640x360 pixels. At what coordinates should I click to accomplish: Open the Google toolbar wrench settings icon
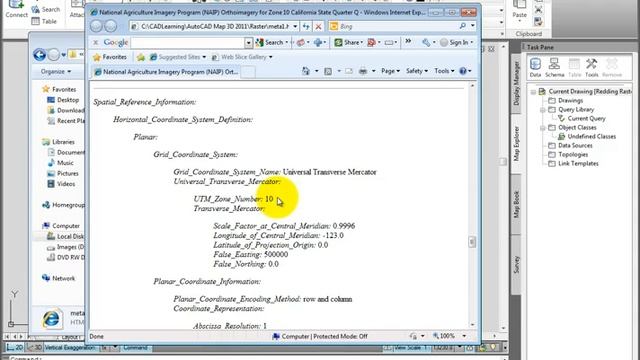tap(426, 42)
